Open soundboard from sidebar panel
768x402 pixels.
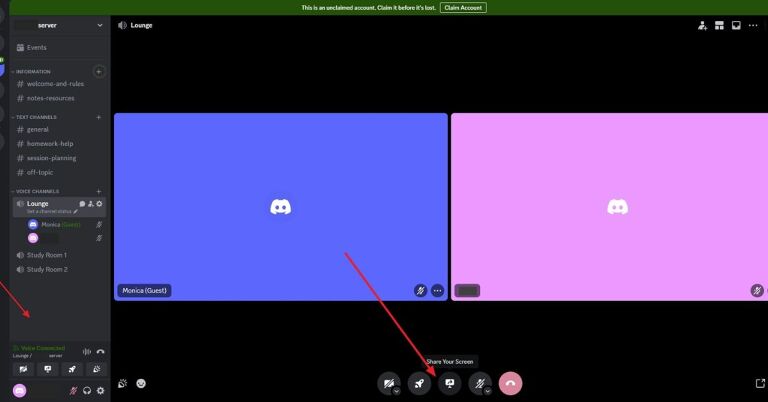96,369
